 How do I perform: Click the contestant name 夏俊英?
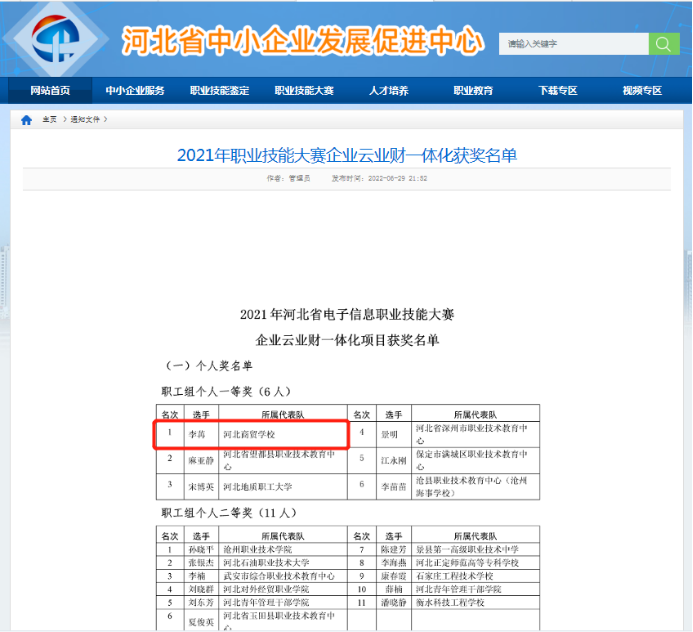pyautogui.click(x=201, y=622)
